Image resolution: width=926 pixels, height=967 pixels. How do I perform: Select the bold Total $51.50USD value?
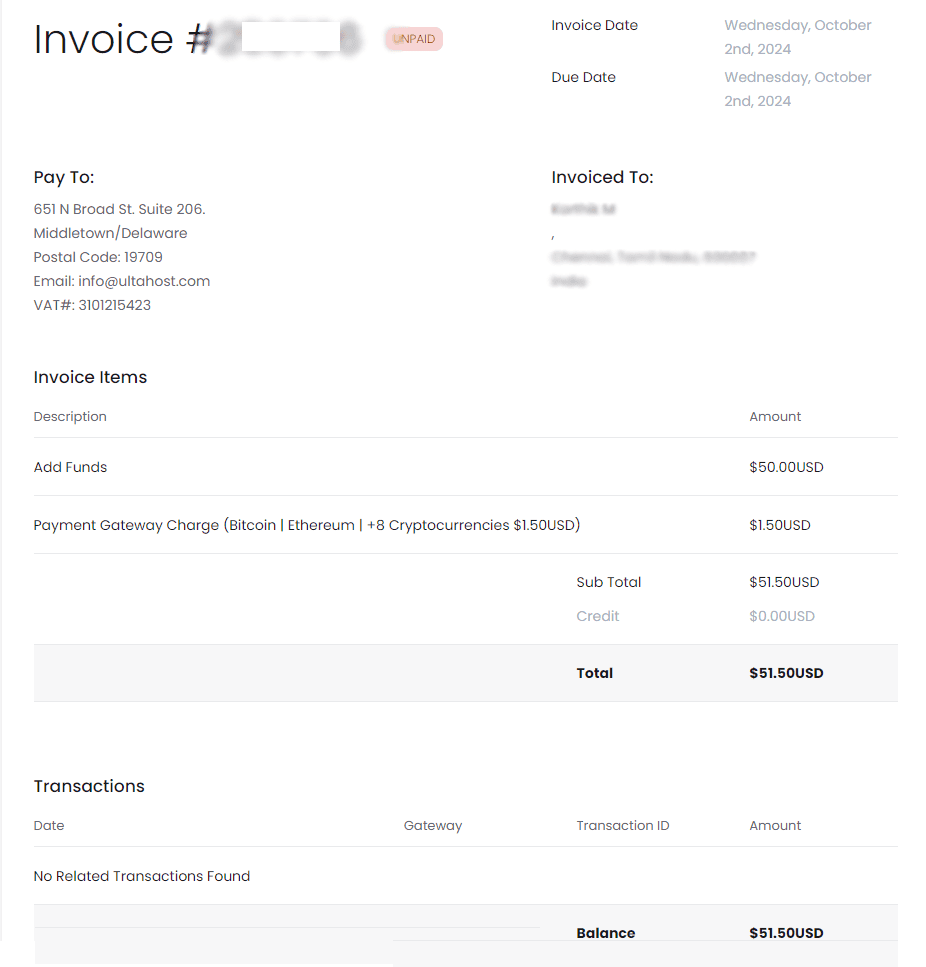(786, 673)
